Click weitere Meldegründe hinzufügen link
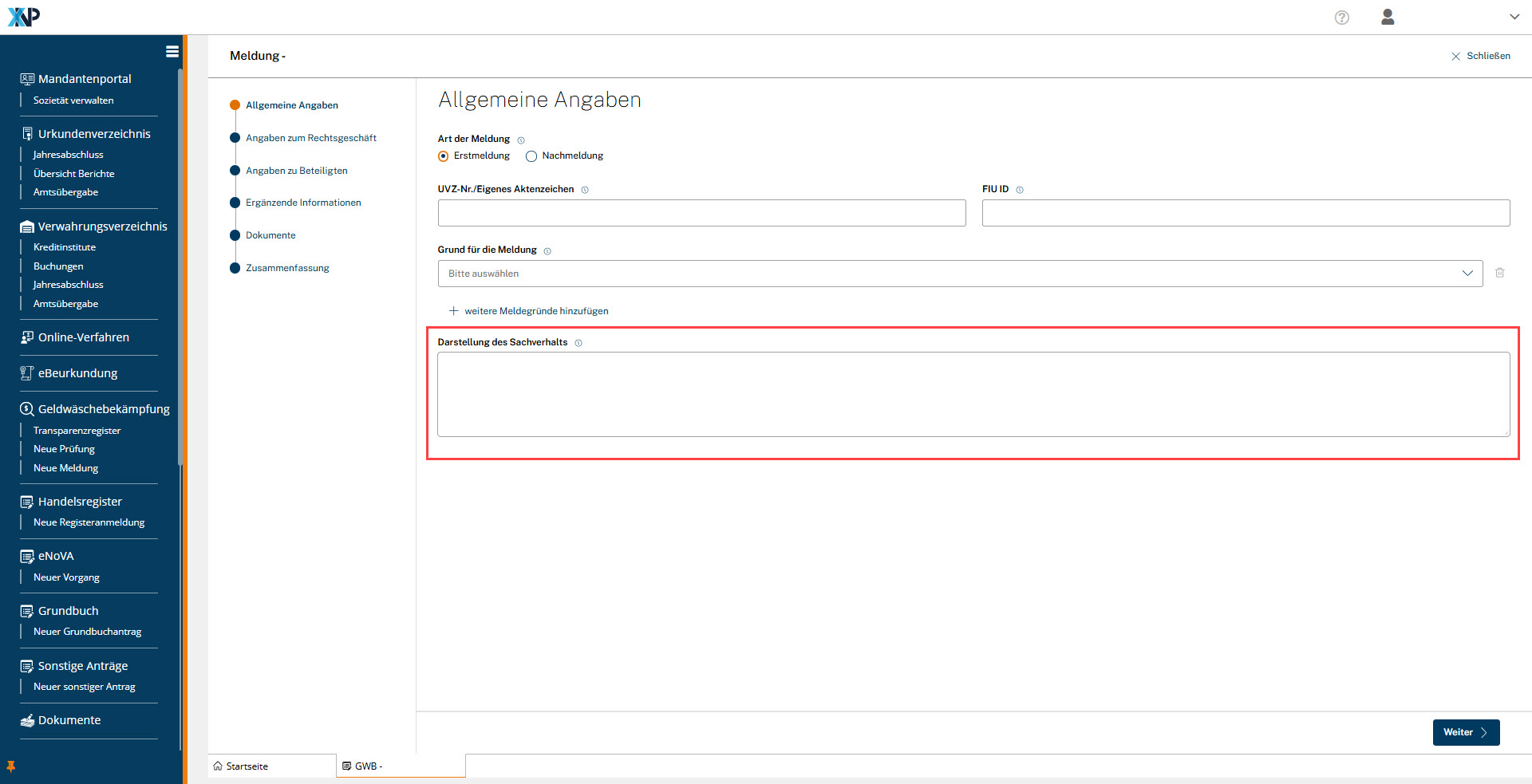This screenshot has height=784, width=1532. coord(536,311)
